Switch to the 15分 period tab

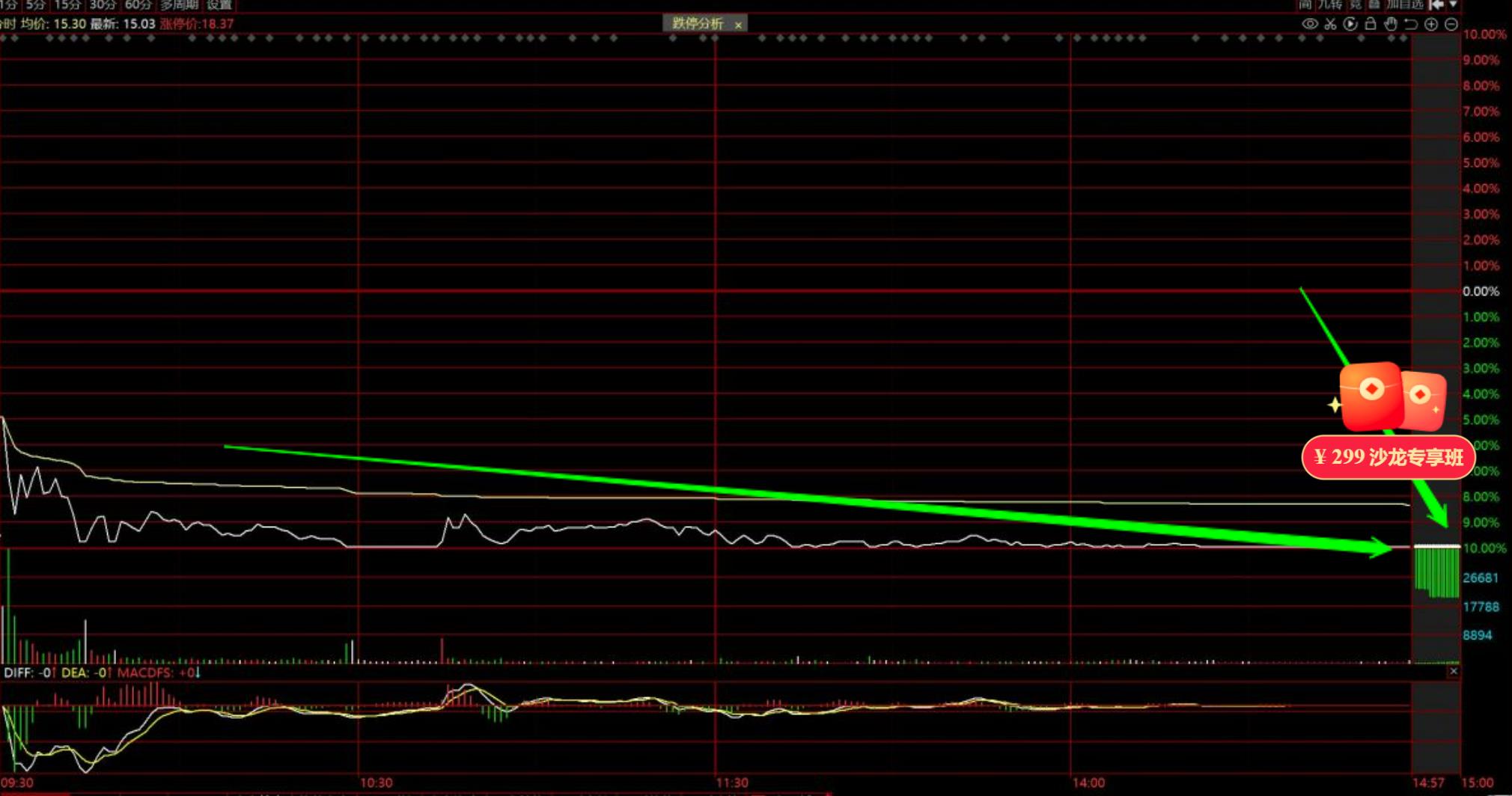point(67,4)
